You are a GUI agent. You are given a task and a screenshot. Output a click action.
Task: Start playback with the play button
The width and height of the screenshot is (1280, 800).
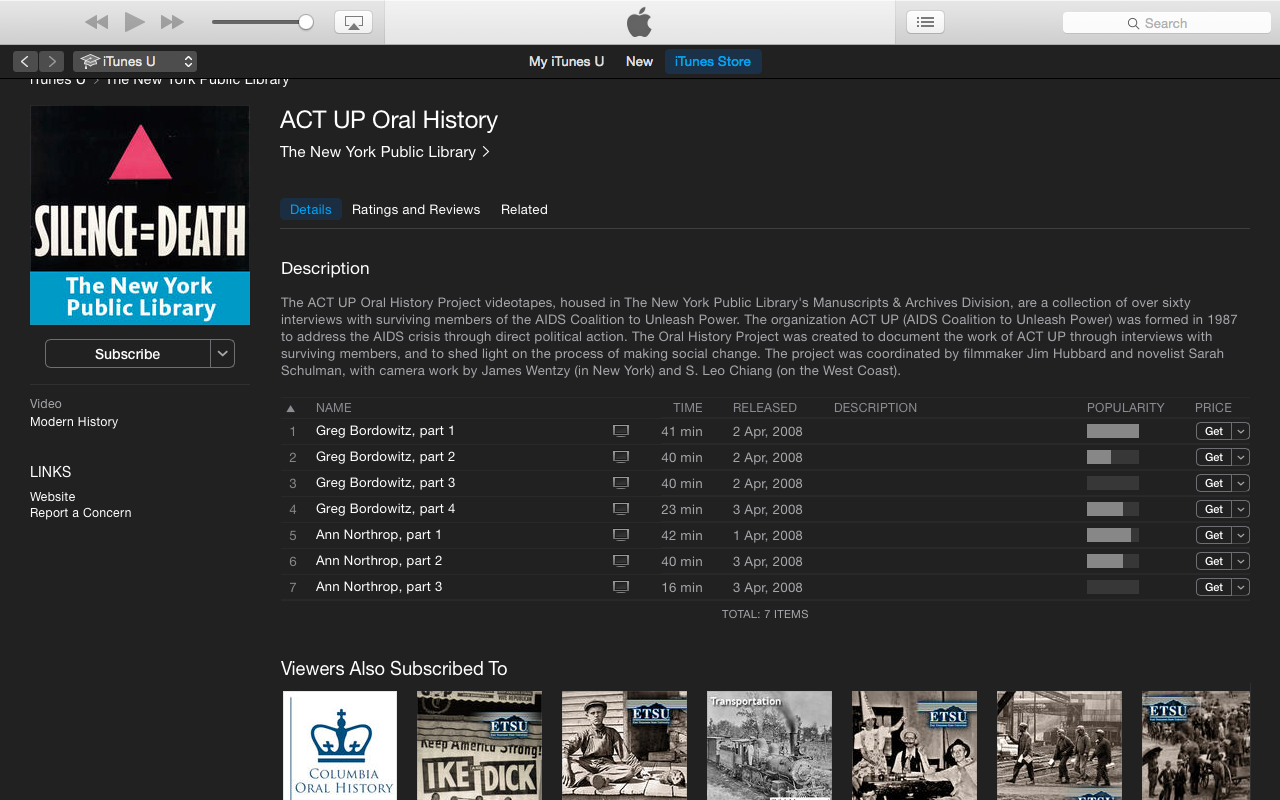pos(135,22)
